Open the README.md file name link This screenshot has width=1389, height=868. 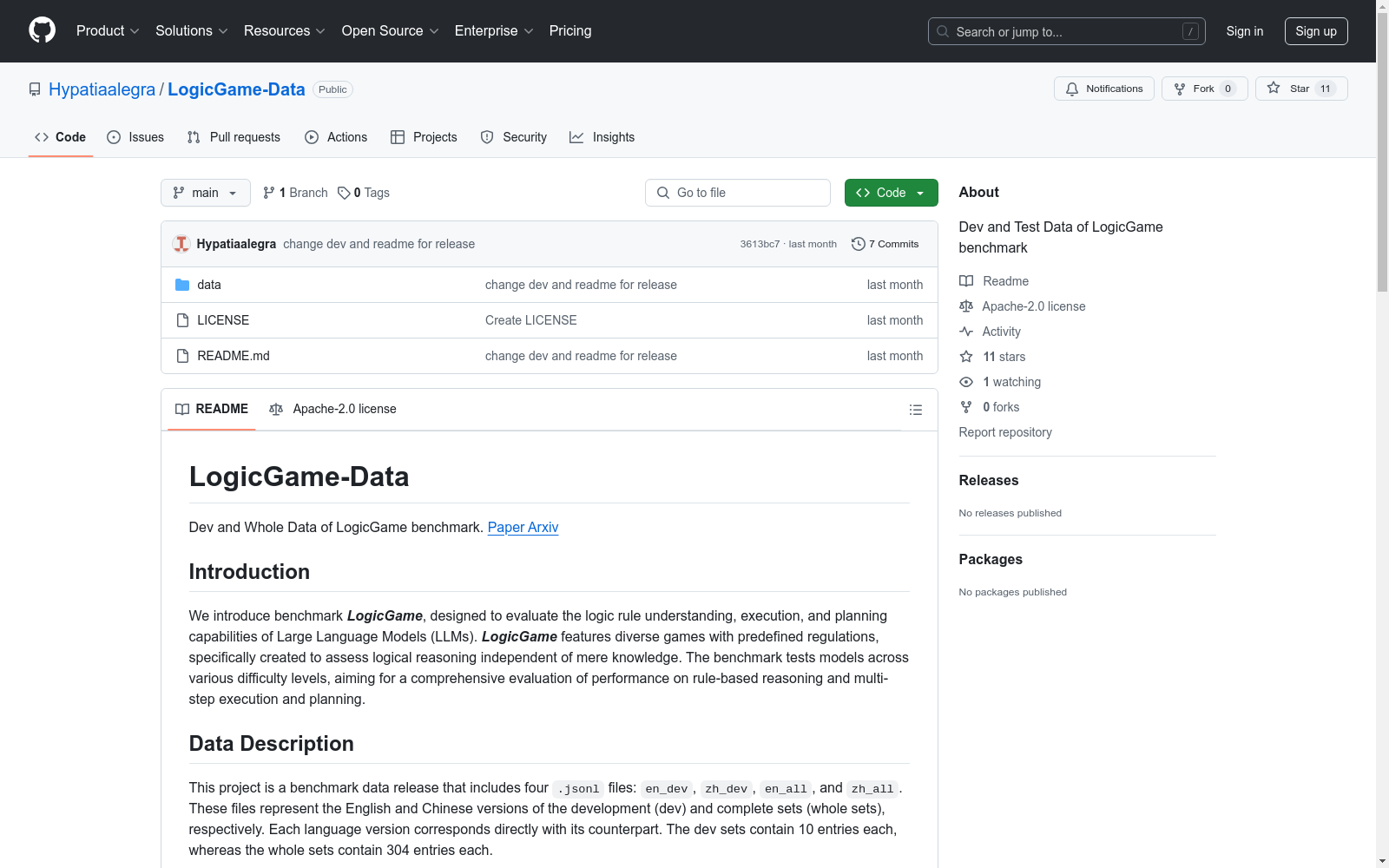234,356
